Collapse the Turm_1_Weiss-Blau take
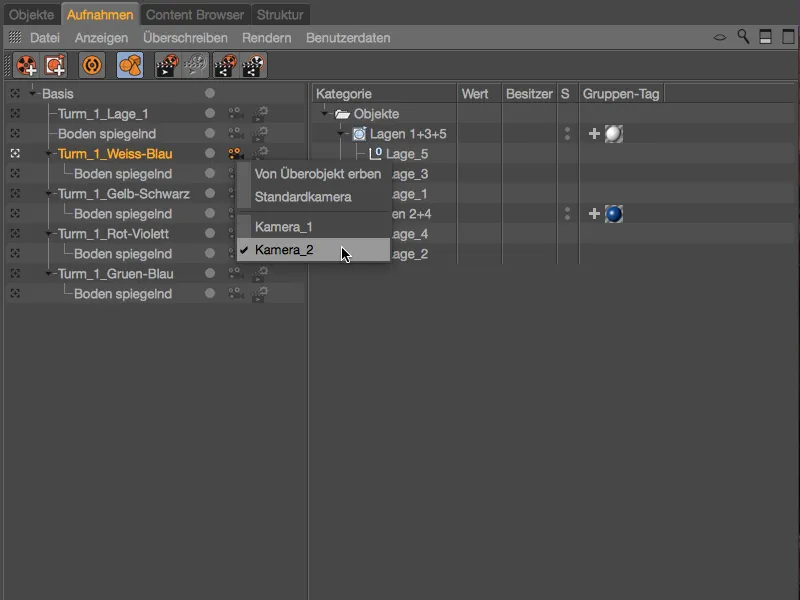The width and height of the screenshot is (800, 600). tap(49, 154)
